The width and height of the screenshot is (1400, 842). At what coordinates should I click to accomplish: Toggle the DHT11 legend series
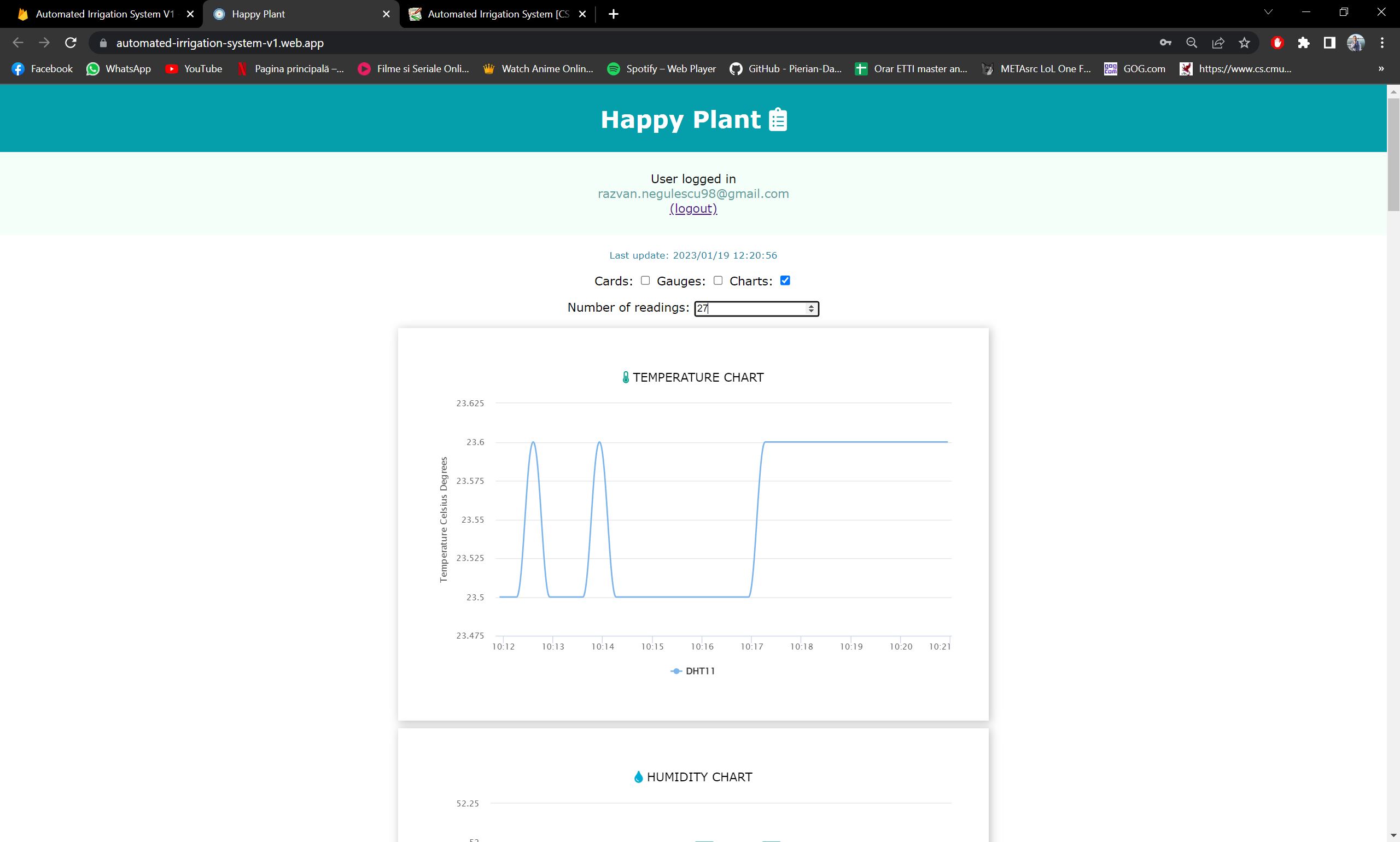tap(692, 671)
